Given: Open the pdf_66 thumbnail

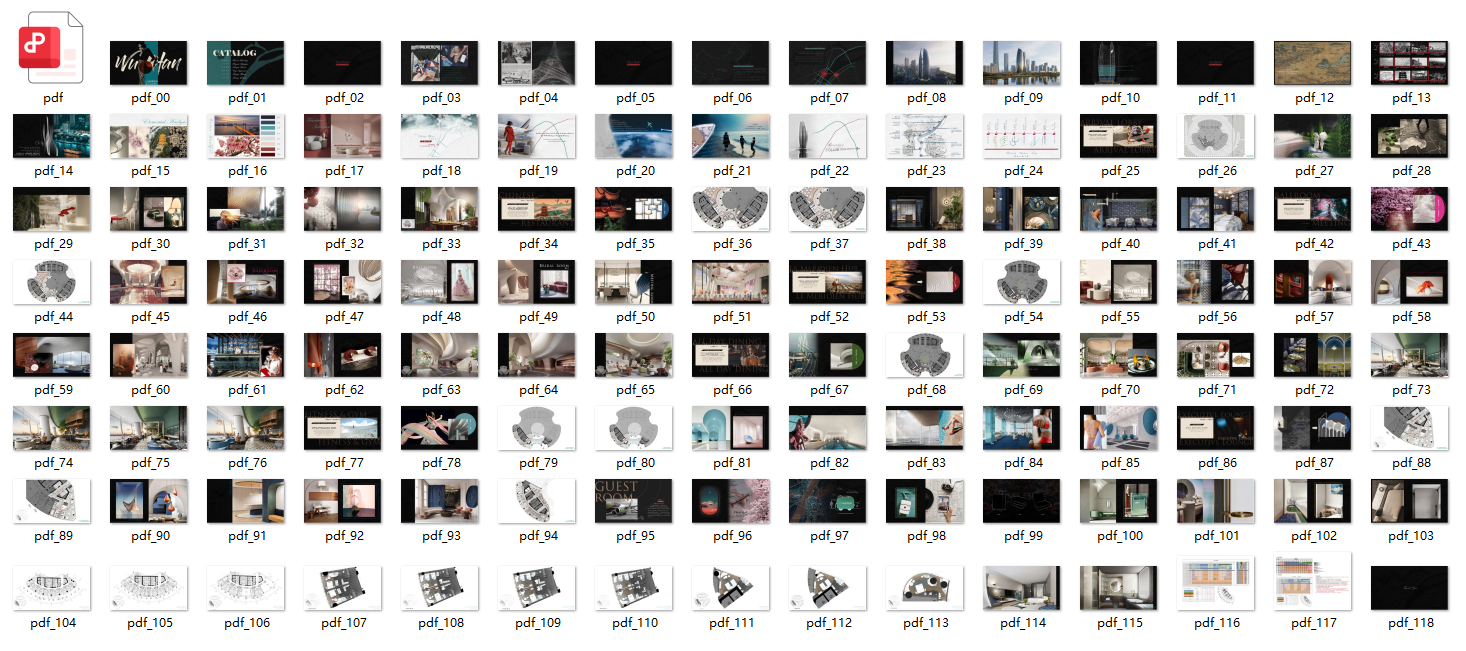Looking at the screenshot, I should pos(731,355).
